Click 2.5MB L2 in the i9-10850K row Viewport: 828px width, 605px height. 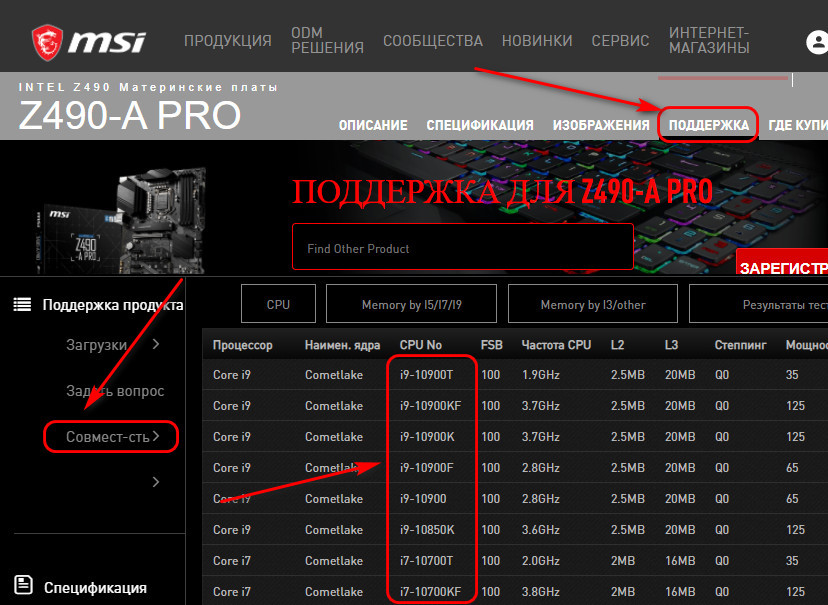pos(628,530)
